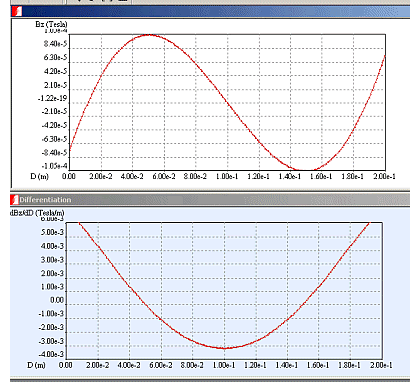Click the -8.40e-5 tick on the Bz axis
Image resolution: width=410 pixels, height=392 pixels.
tap(54, 152)
